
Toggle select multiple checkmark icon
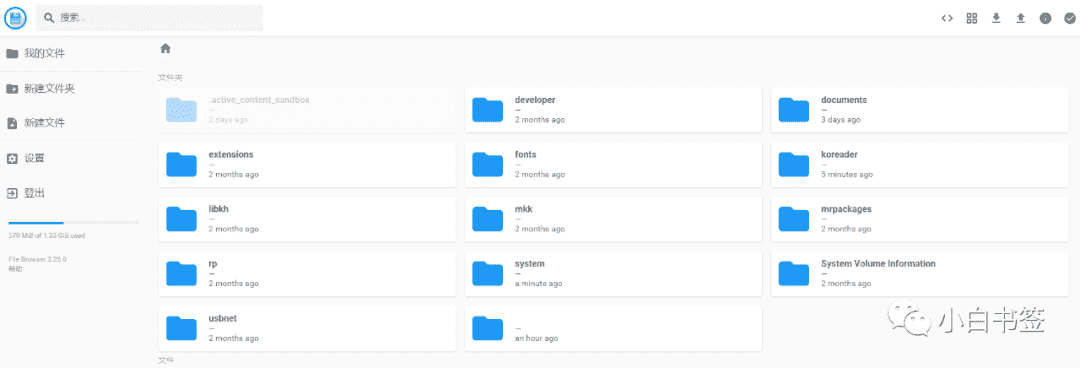click(x=1070, y=19)
